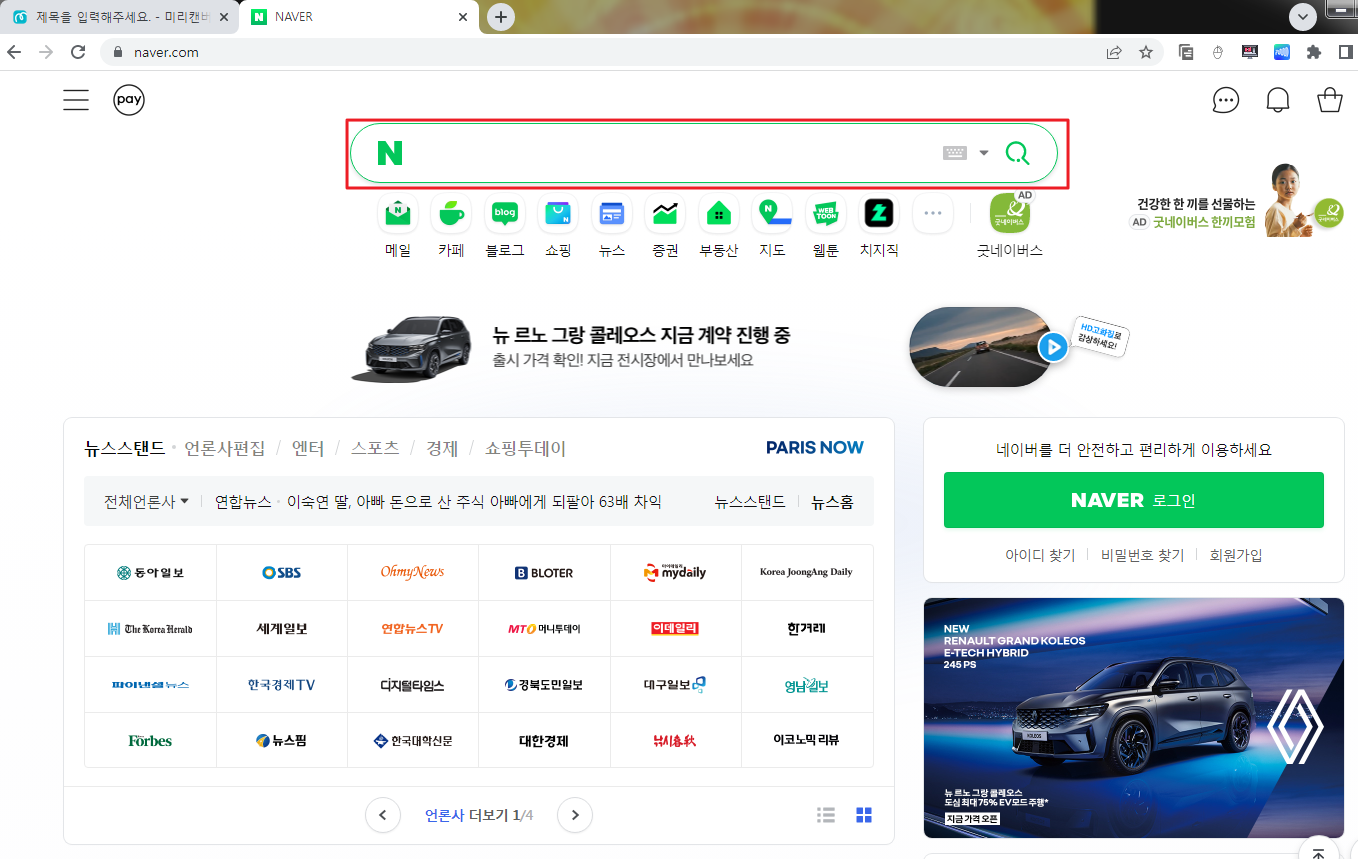Select the 엔터 tab
1358x859 pixels.
click(x=308, y=449)
